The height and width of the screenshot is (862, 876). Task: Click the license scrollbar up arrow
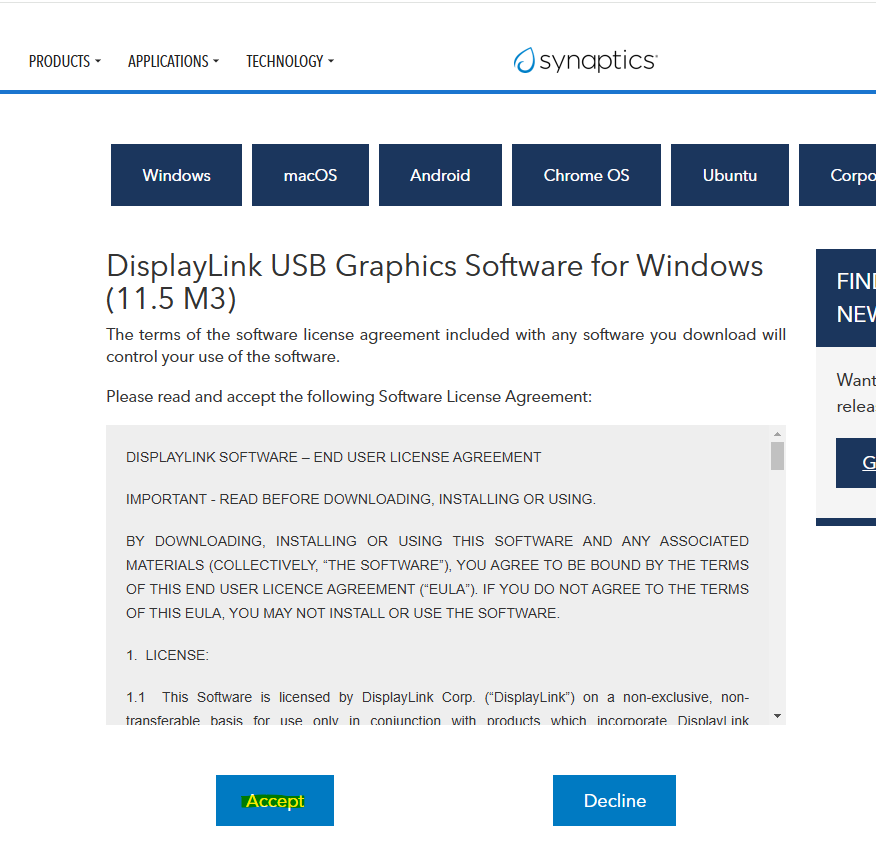coord(777,434)
